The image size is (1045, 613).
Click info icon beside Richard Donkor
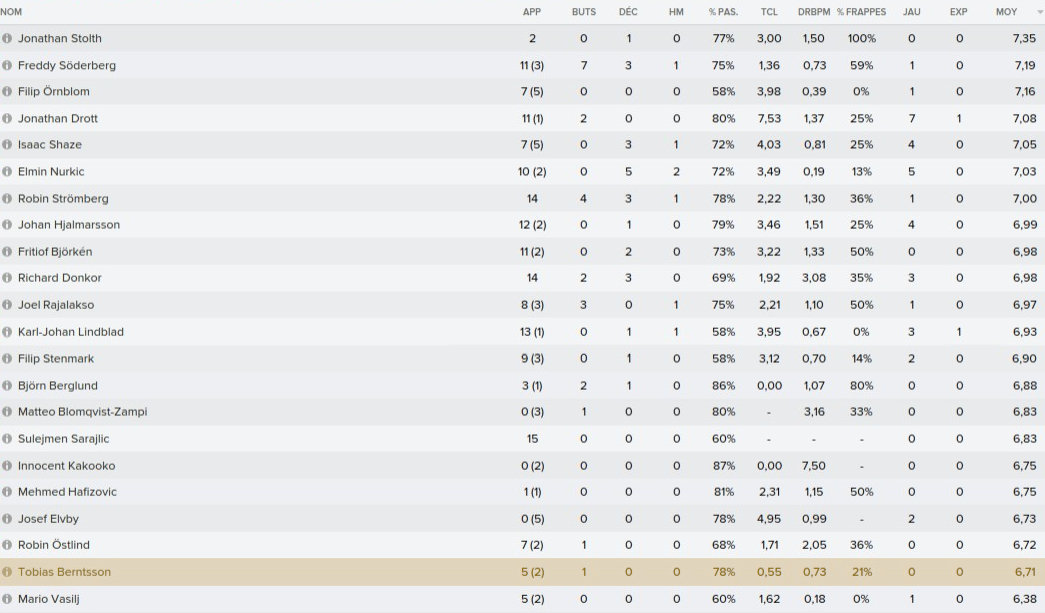coord(7,278)
